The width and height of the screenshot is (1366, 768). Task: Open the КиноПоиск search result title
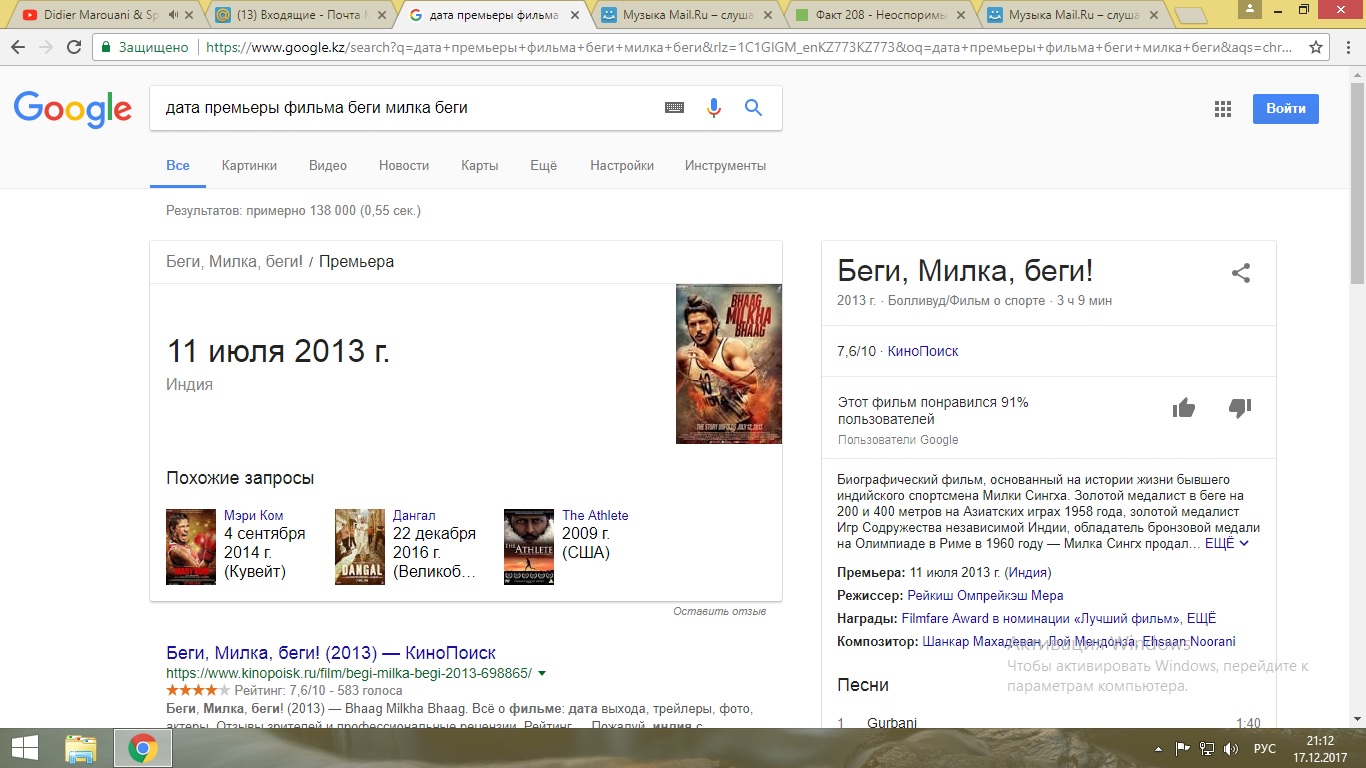[331, 653]
